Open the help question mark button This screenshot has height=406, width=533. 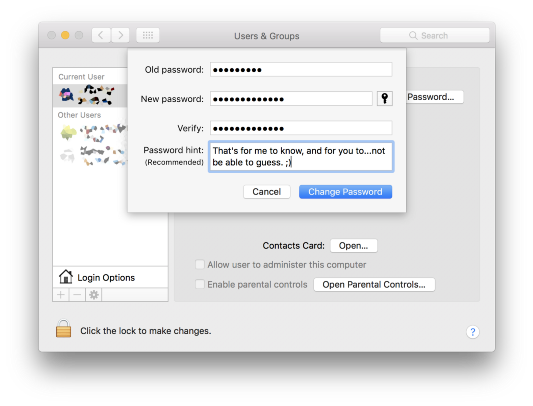point(472,332)
